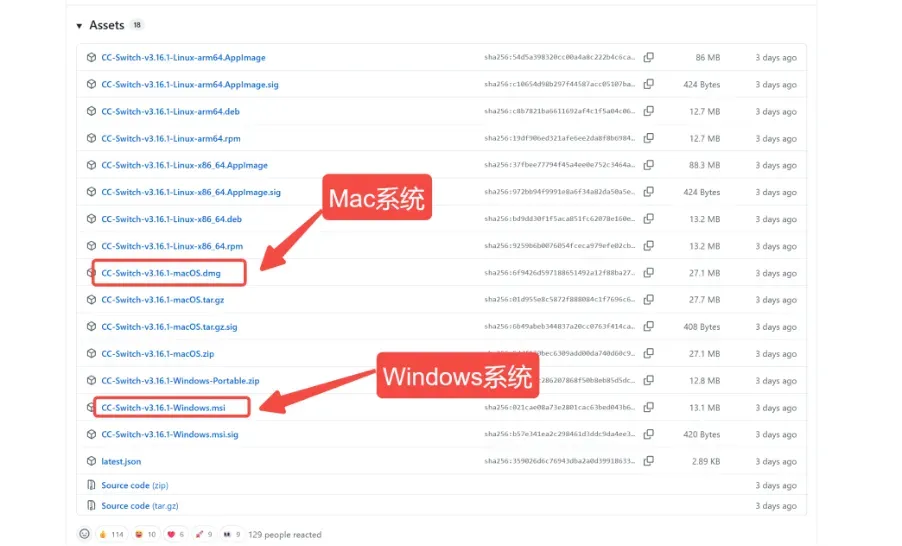The image size is (902, 546).
Task: Click the package icon beside Linux-x86_64.deb
Action: tap(91, 219)
